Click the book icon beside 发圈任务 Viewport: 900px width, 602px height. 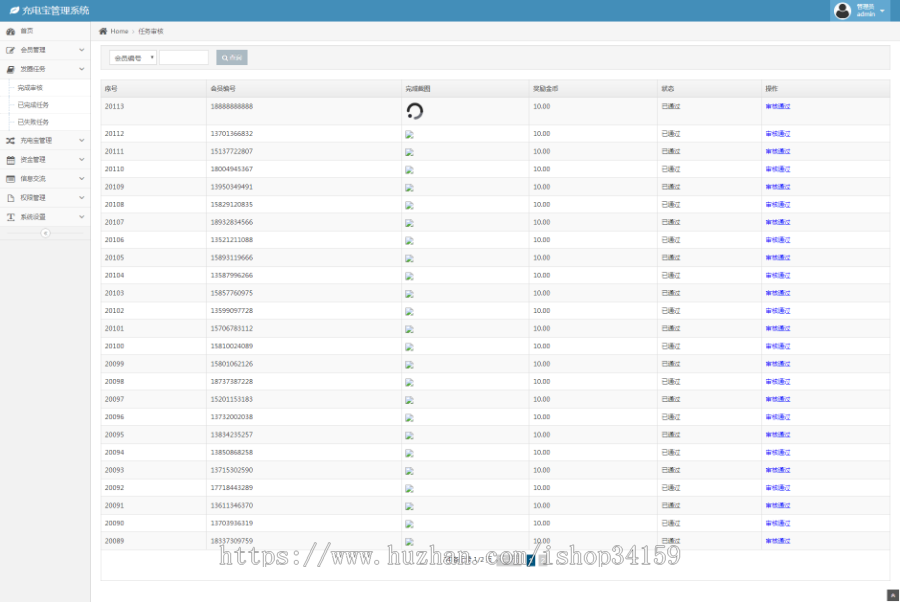pyautogui.click(x=10, y=69)
